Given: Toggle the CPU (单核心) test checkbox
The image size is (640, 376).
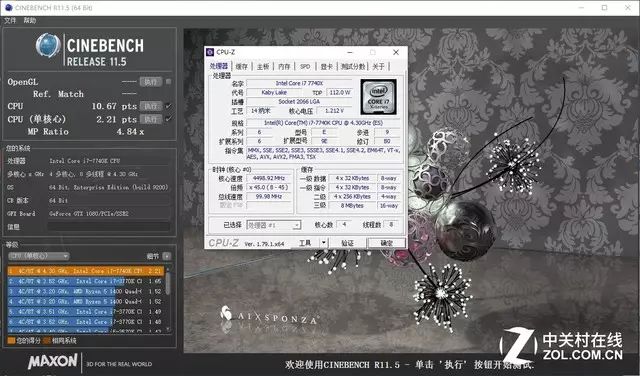Looking at the screenshot, I should (x=168, y=119).
